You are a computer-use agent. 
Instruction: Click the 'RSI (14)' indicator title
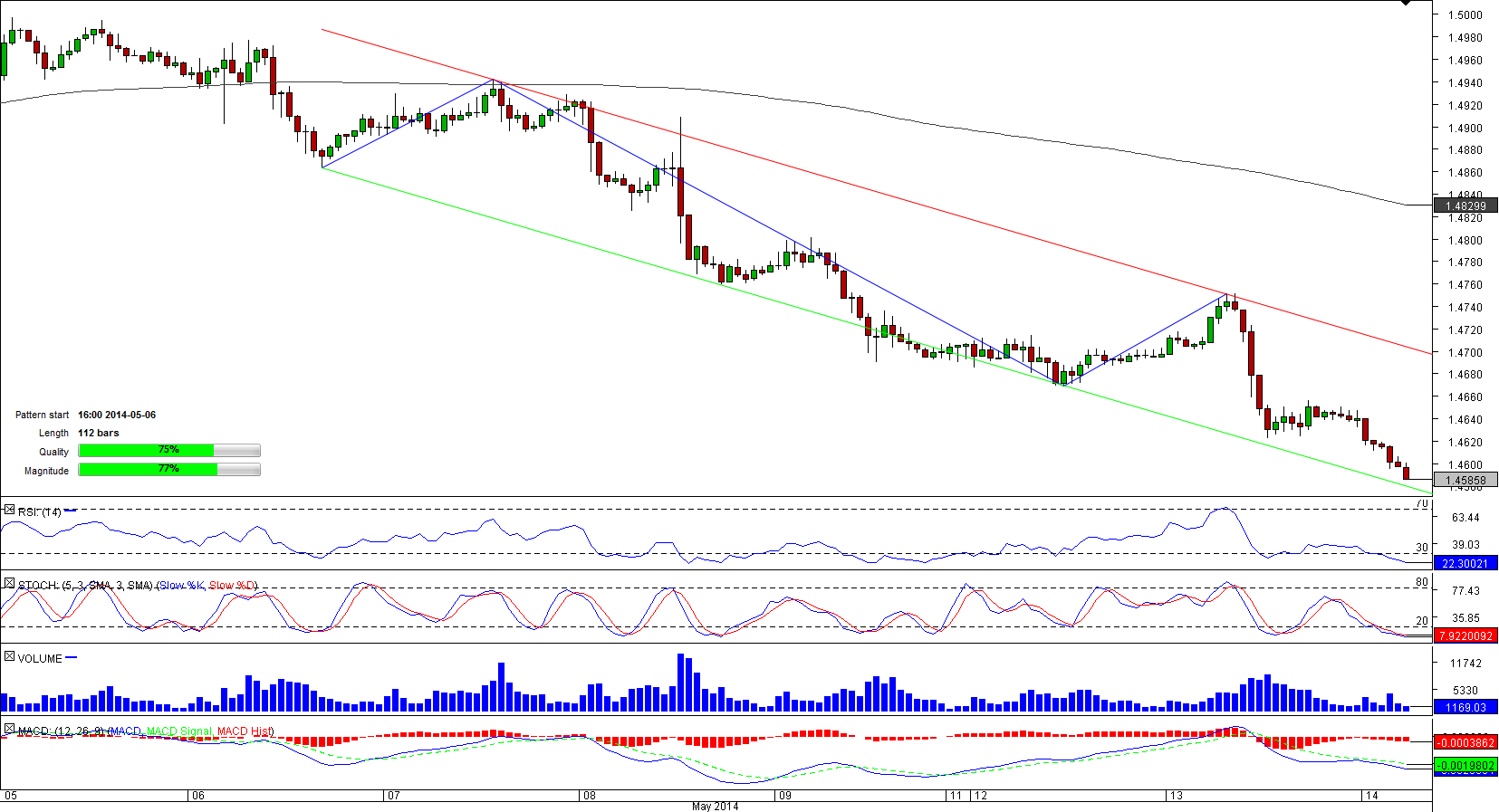(x=40, y=512)
